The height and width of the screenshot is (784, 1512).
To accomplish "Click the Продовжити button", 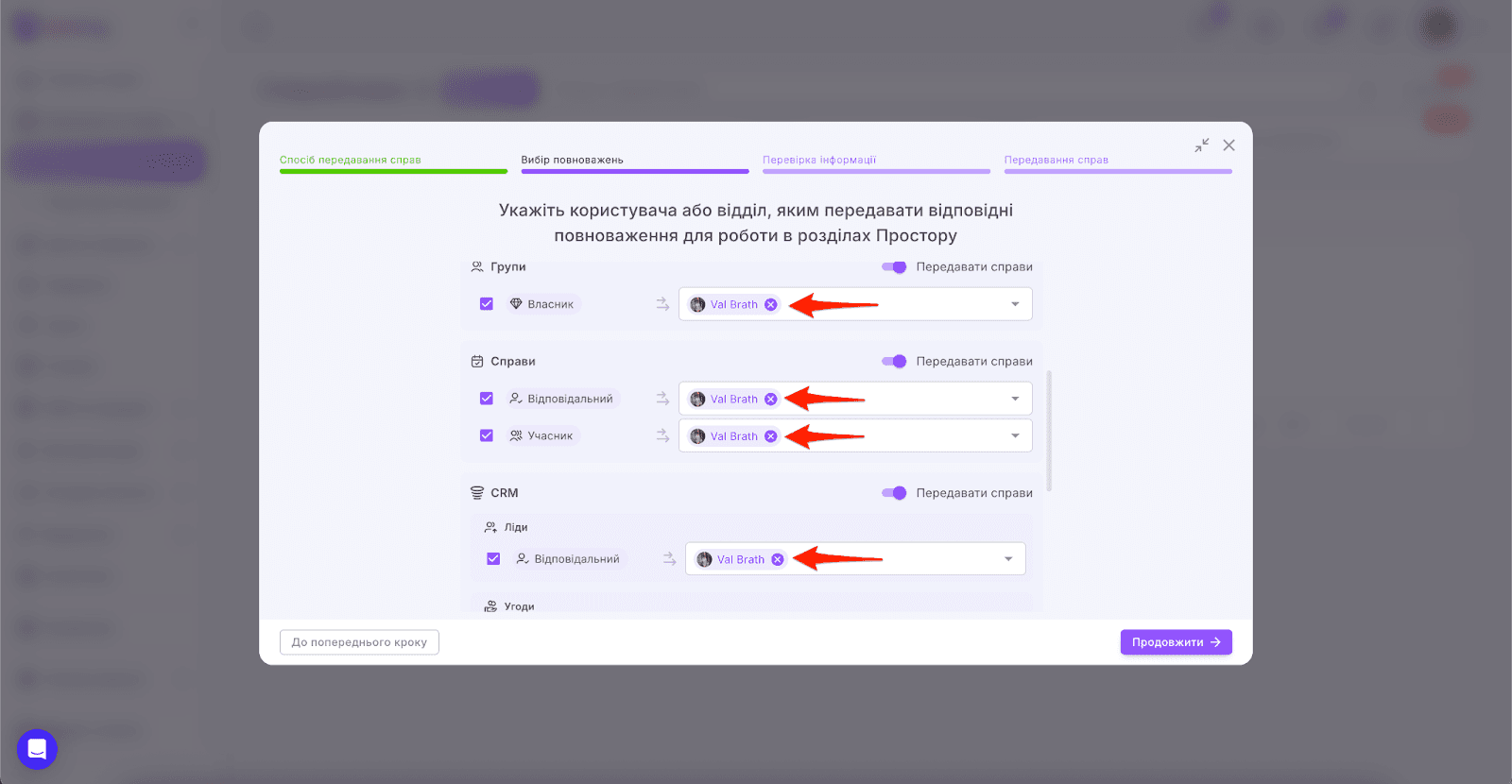I will (x=1177, y=642).
